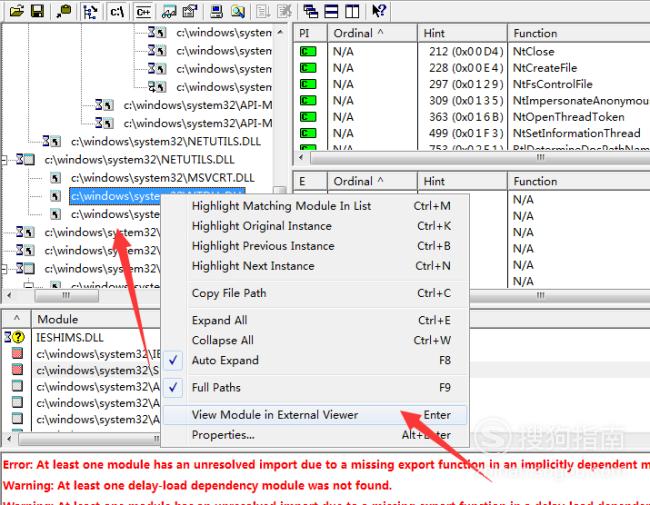Toggle Undecorate C++ Functions toolbar button
Screen dimensions: 650x505
143,11
